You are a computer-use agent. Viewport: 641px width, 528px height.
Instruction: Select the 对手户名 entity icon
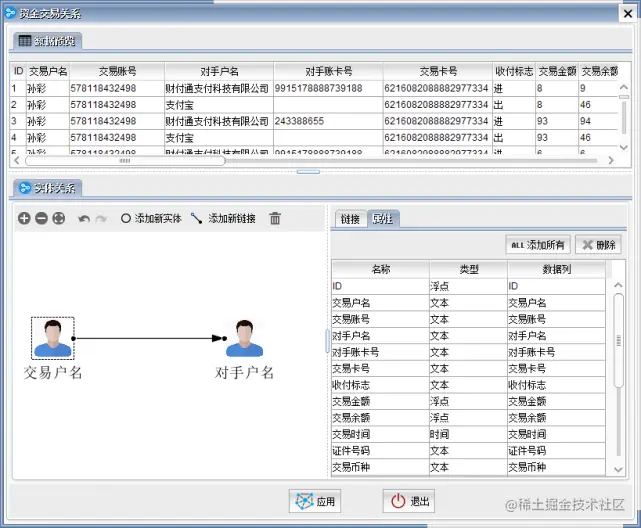244,338
